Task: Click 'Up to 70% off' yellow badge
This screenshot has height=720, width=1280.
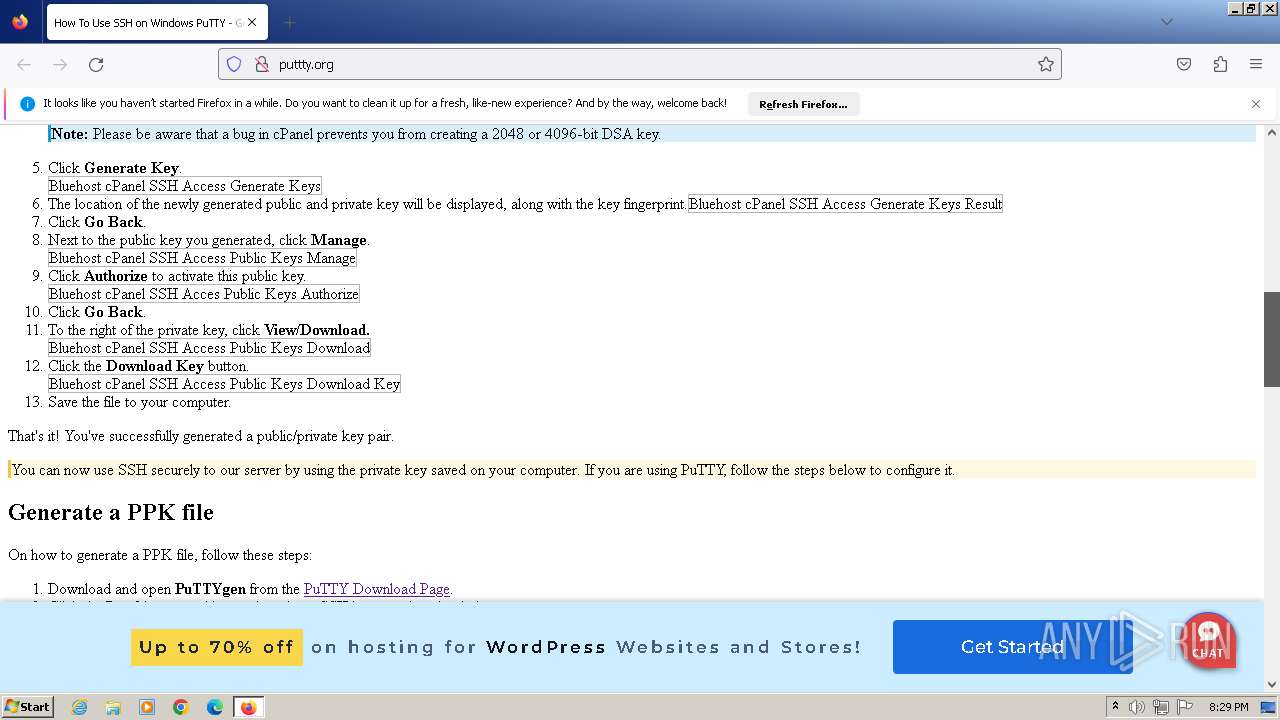Action: tap(216, 647)
